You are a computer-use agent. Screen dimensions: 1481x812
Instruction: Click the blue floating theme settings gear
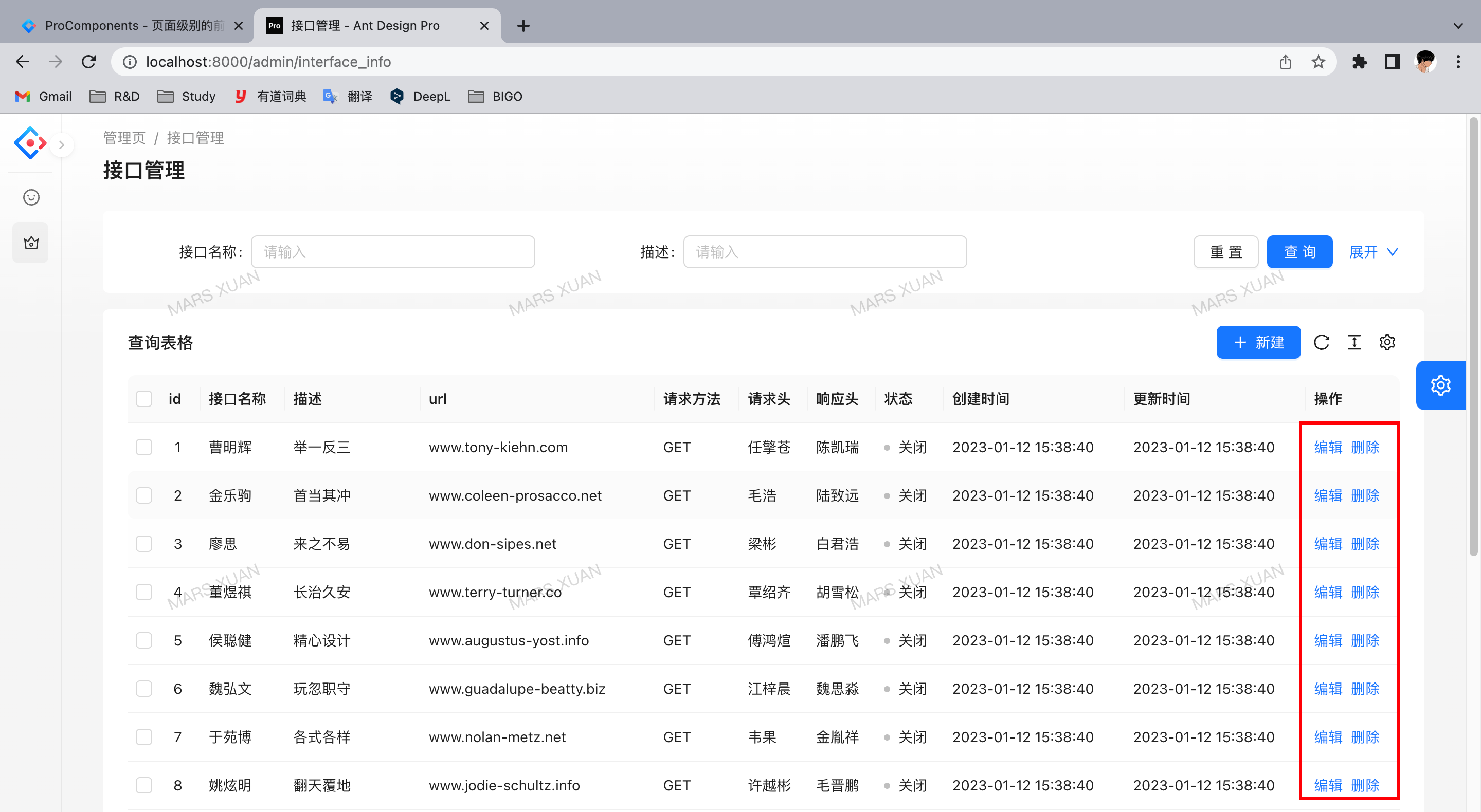[1440, 385]
